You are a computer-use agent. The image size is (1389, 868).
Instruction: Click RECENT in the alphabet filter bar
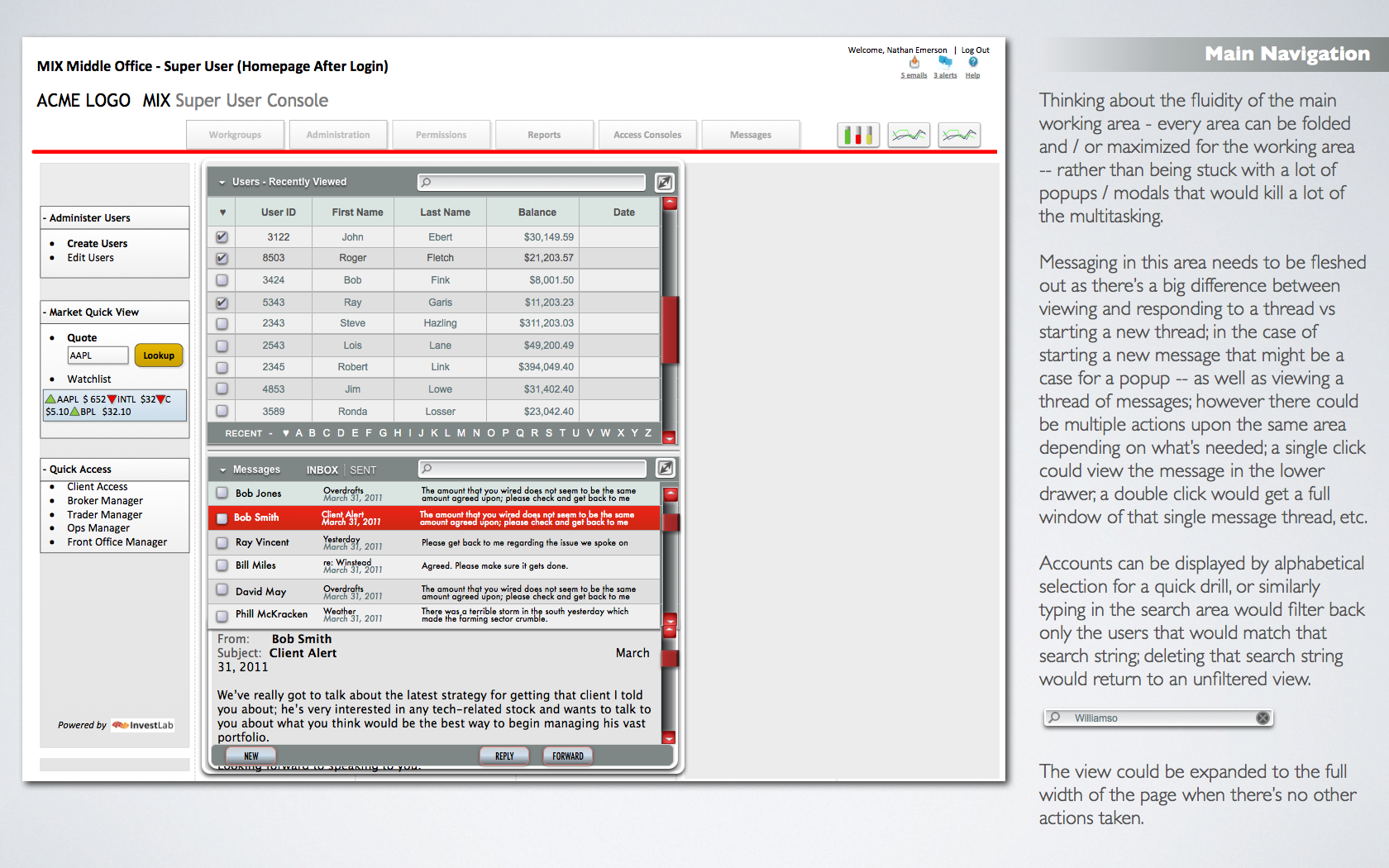pos(244,433)
